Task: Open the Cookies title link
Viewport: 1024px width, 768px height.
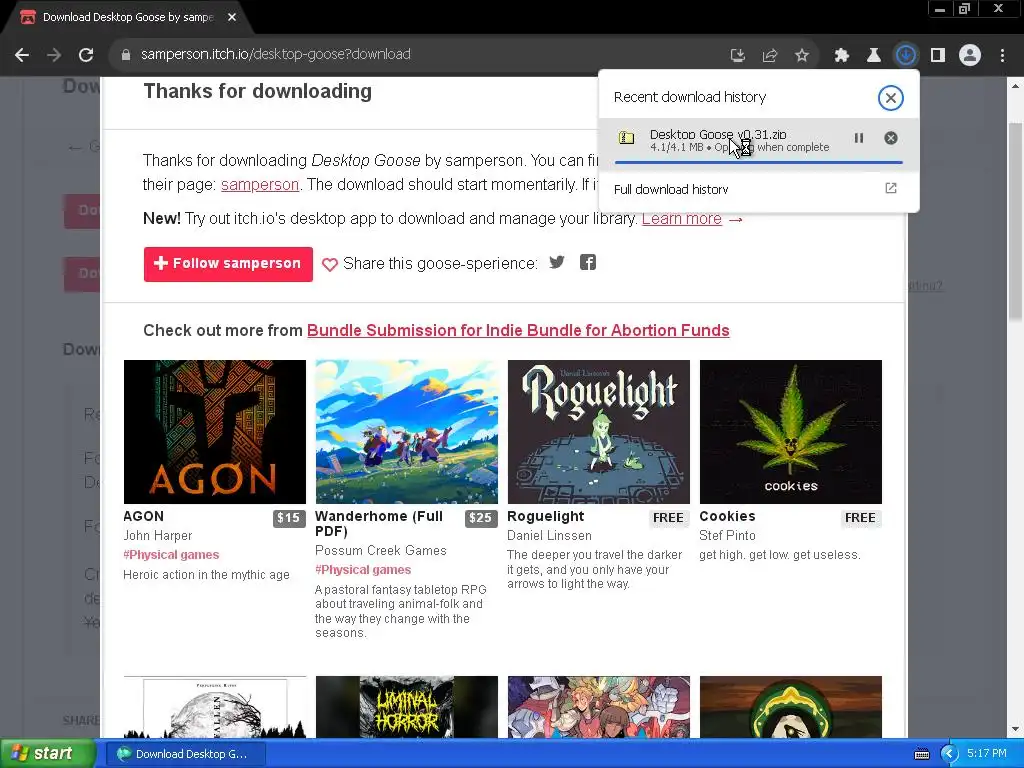Action: coord(728,517)
